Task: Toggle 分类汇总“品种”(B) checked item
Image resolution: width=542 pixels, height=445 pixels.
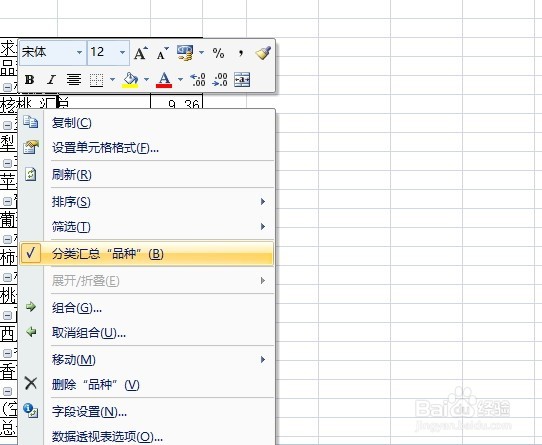Action: 147,254
